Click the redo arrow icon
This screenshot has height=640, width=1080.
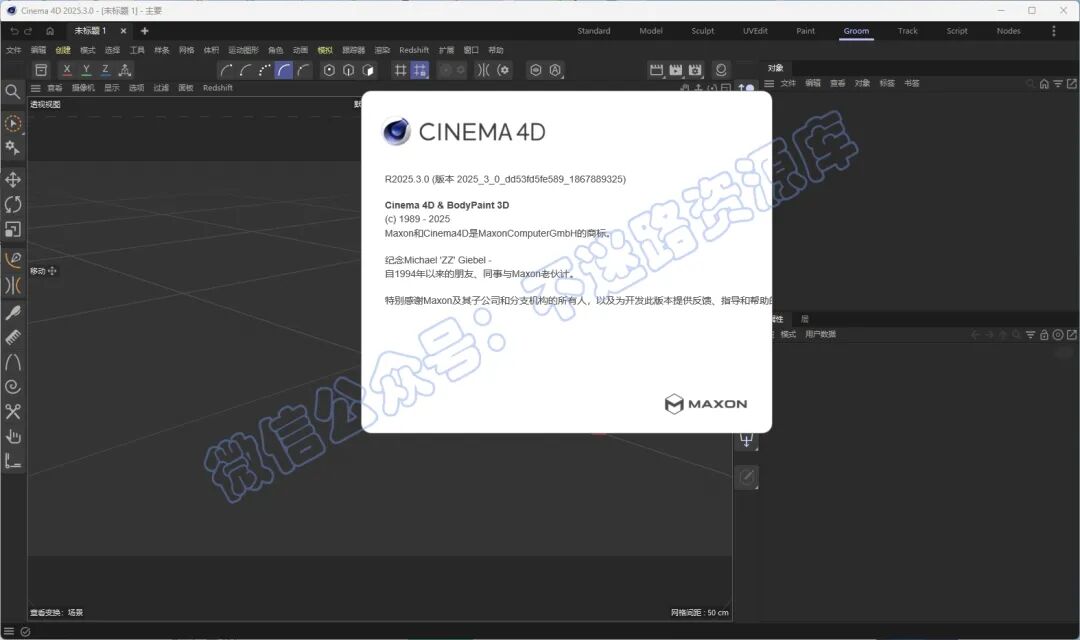point(28,31)
